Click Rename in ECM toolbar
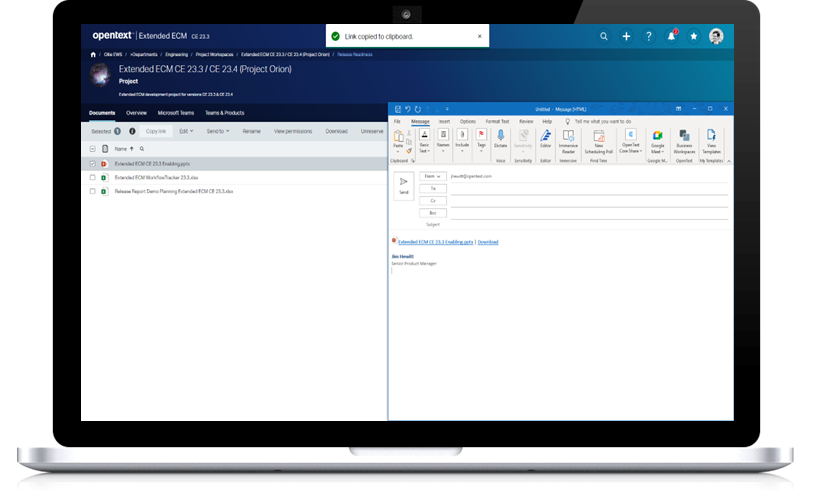This screenshot has width=813, height=499. tap(251, 131)
